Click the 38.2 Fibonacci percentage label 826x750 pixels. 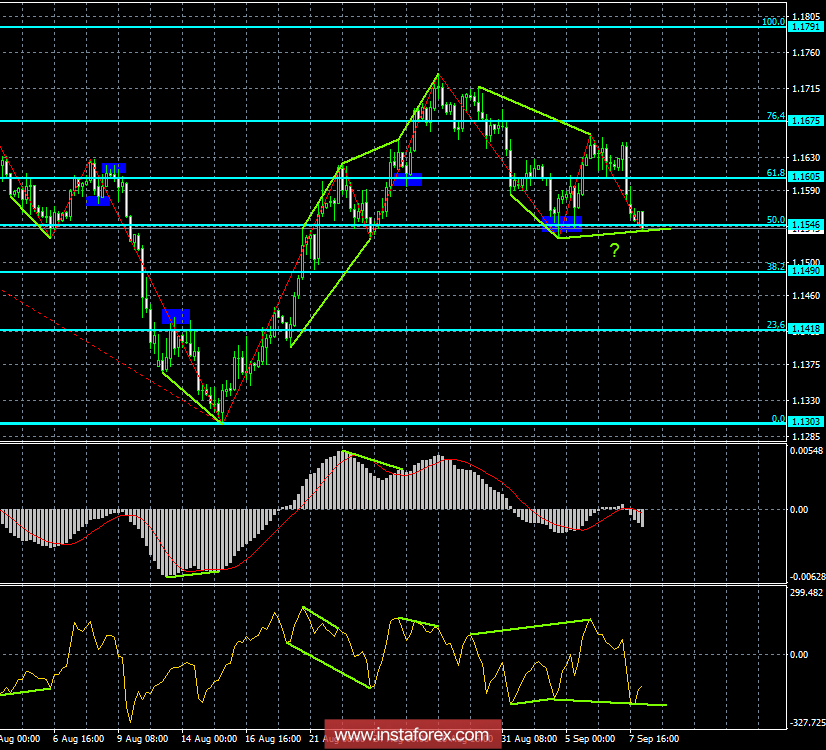point(774,266)
